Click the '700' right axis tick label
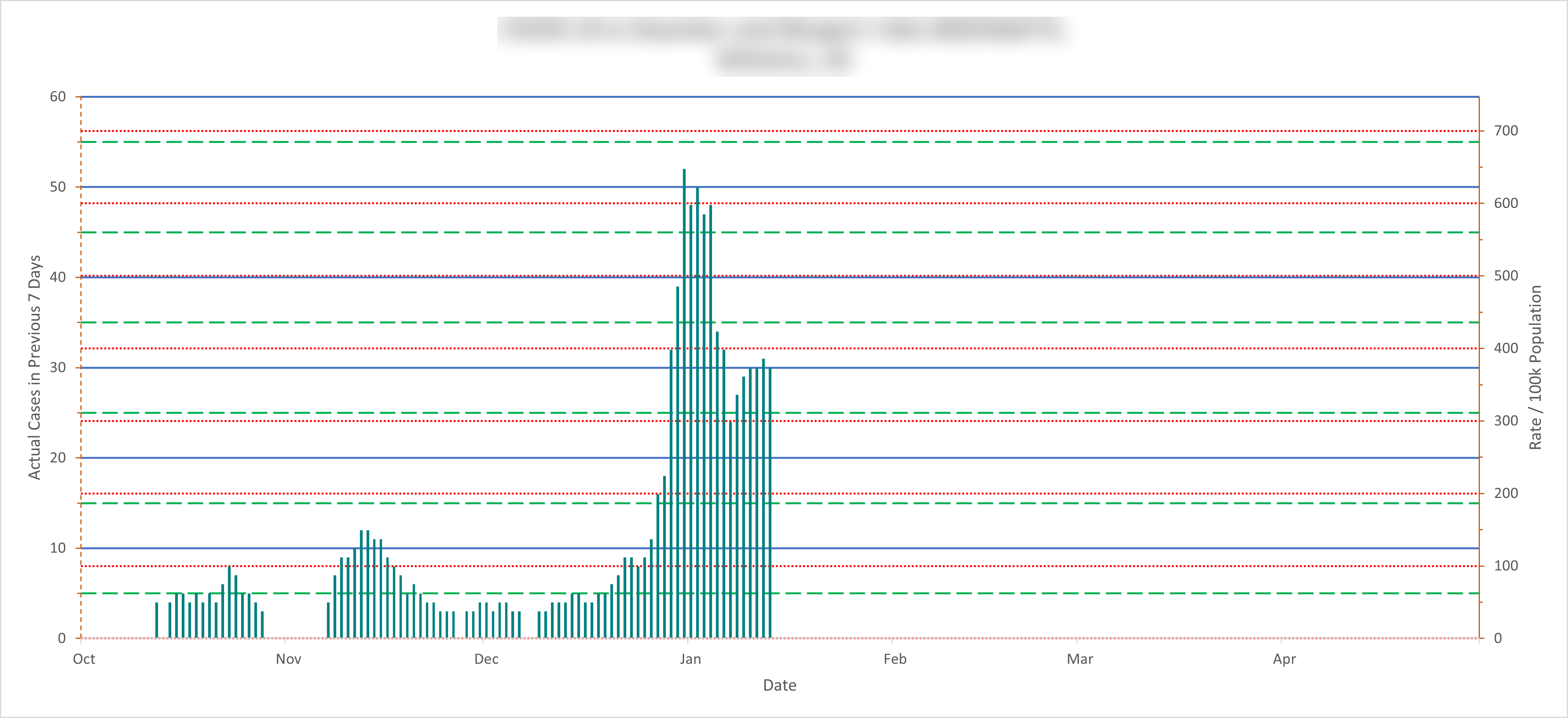1568x718 pixels. point(1506,130)
